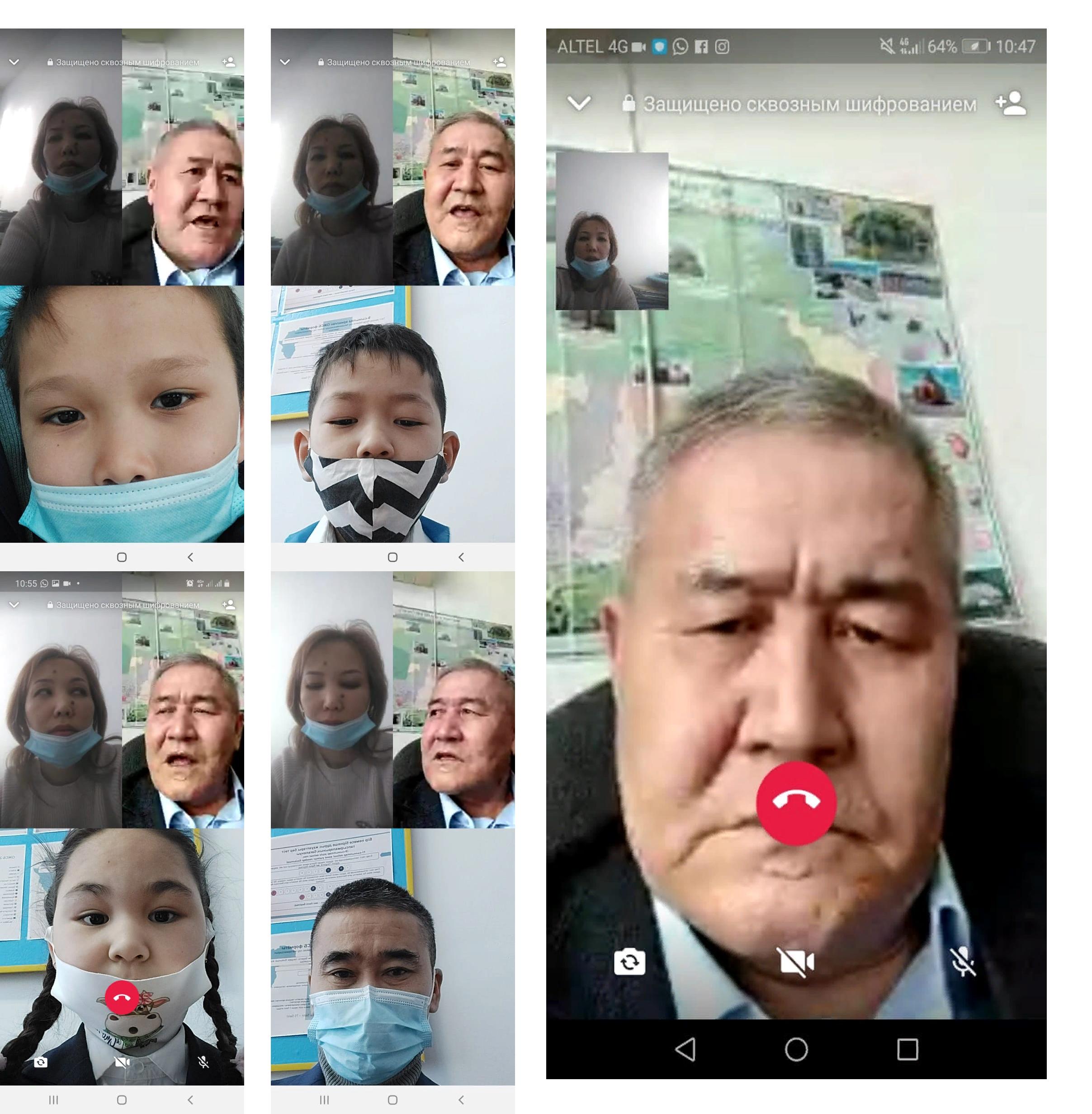The height and width of the screenshot is (1114, 1092).
Task: Tap the circle home button on black navigation bar
Action: click(x=796, y=1049)
